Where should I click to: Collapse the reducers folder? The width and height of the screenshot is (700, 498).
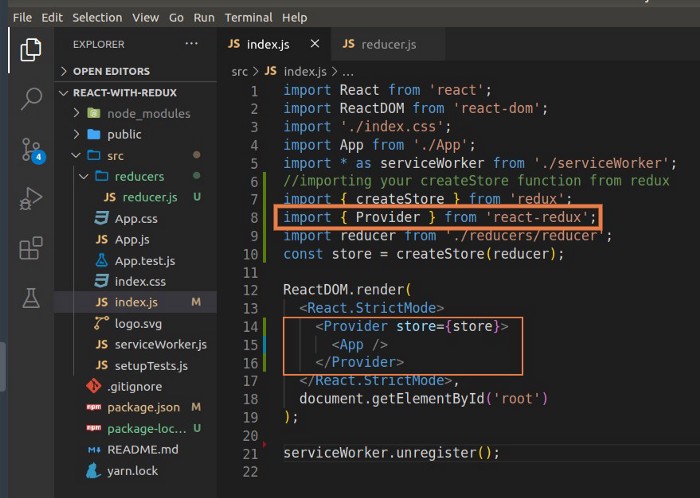(138, 176)
